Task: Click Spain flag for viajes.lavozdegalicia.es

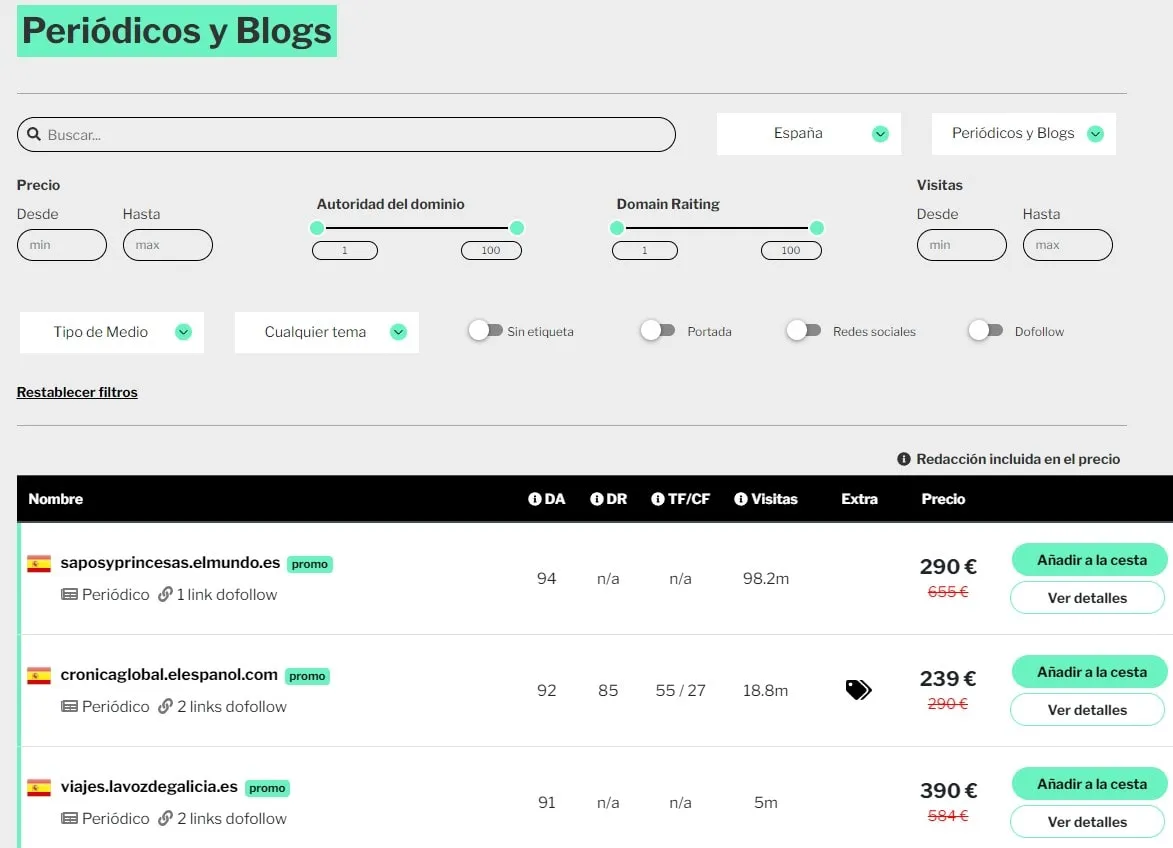Action: (39, 787)
